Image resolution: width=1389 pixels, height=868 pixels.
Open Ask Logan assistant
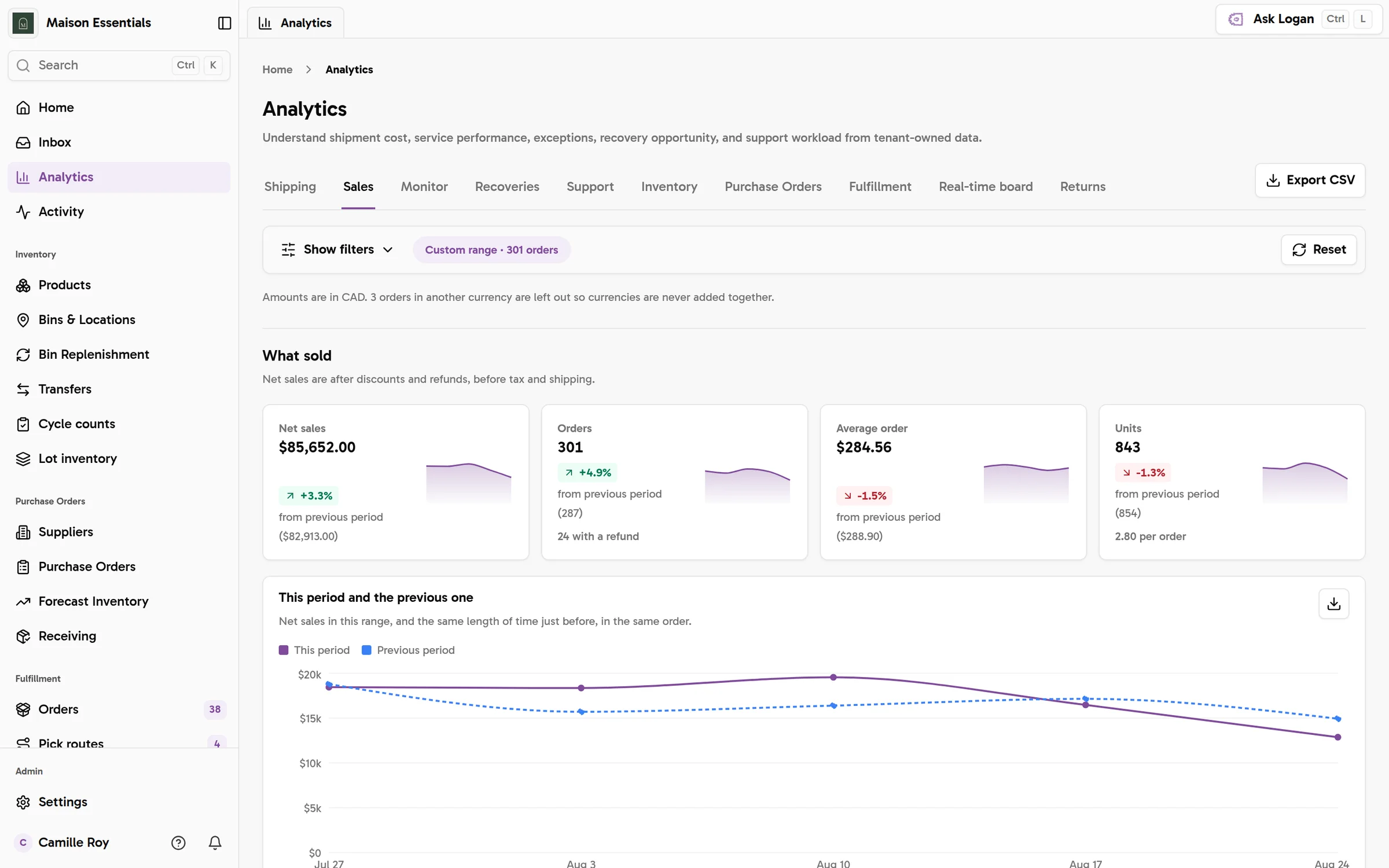pyautogui.click(x=1299, y=19)
